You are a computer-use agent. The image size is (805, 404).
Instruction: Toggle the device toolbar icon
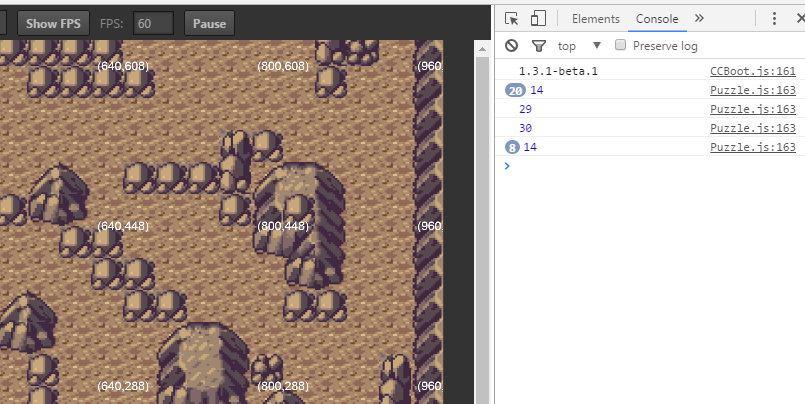[x=538, y=18]
